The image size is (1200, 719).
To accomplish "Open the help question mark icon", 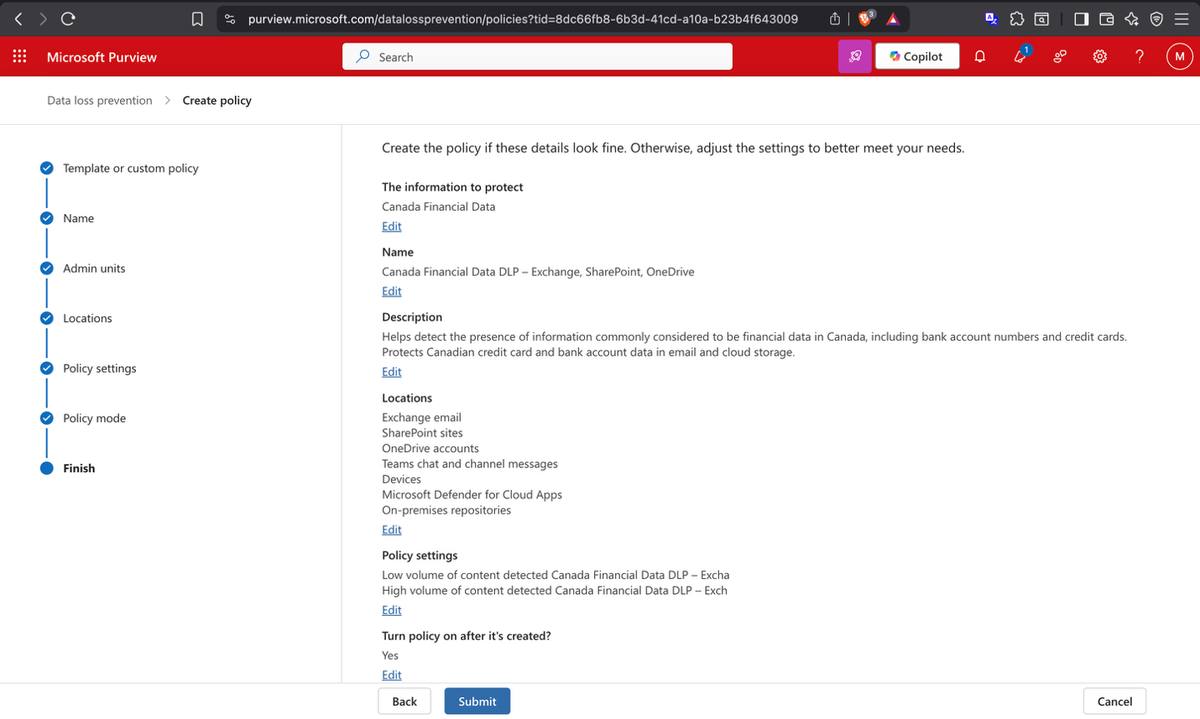I will pyautogui.click(x=1139, y=57).
